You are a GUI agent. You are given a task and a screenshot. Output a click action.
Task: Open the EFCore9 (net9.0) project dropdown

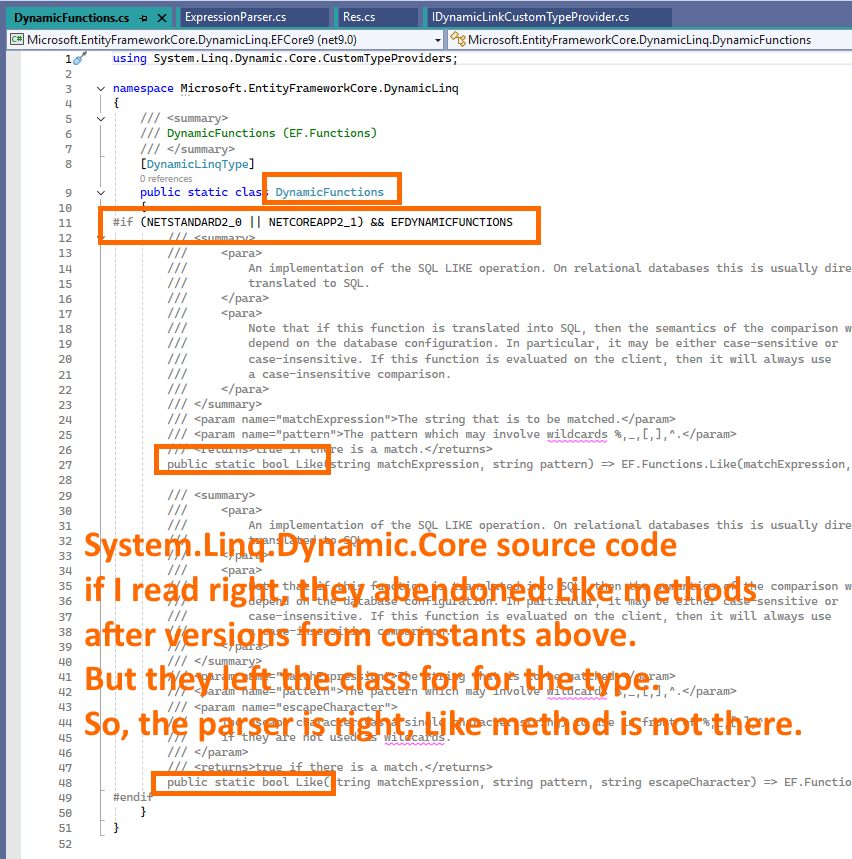pyautogui.click(x=436, y=39)
